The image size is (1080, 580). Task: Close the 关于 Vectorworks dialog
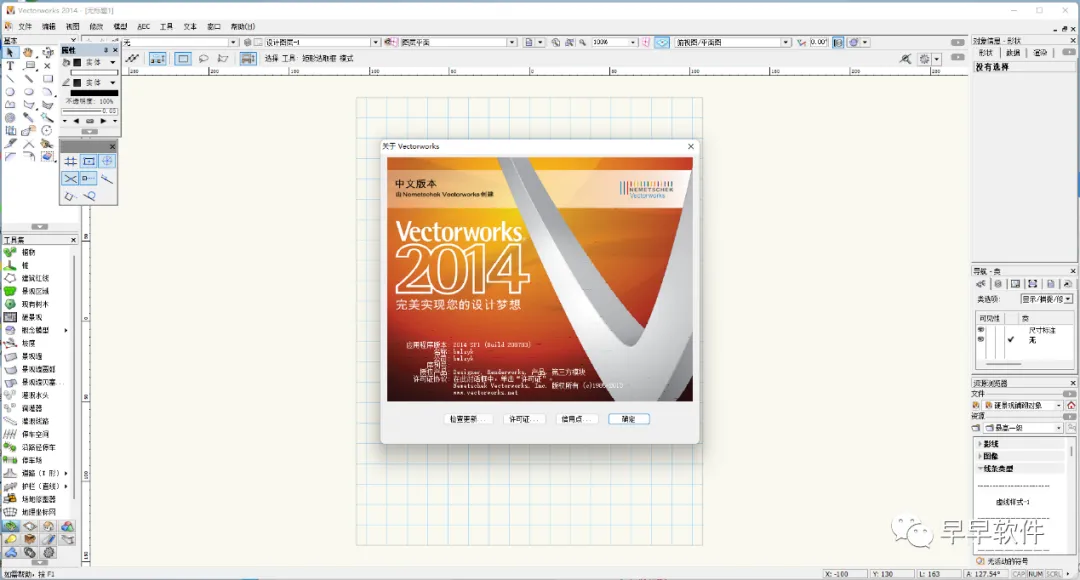(x=691, y=146)
